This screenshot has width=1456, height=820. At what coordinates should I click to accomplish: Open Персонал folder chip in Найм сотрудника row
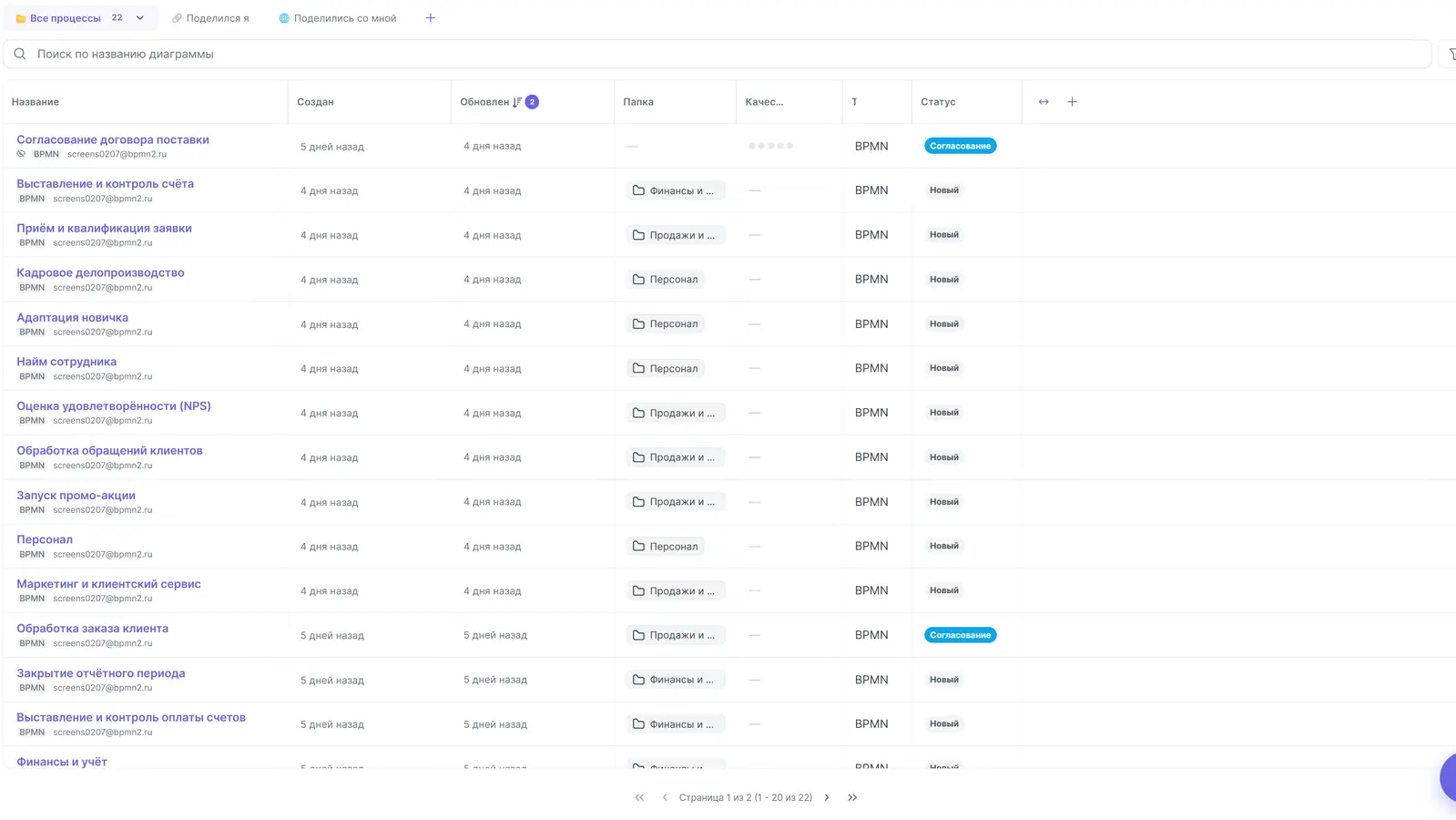click(666, 368)
